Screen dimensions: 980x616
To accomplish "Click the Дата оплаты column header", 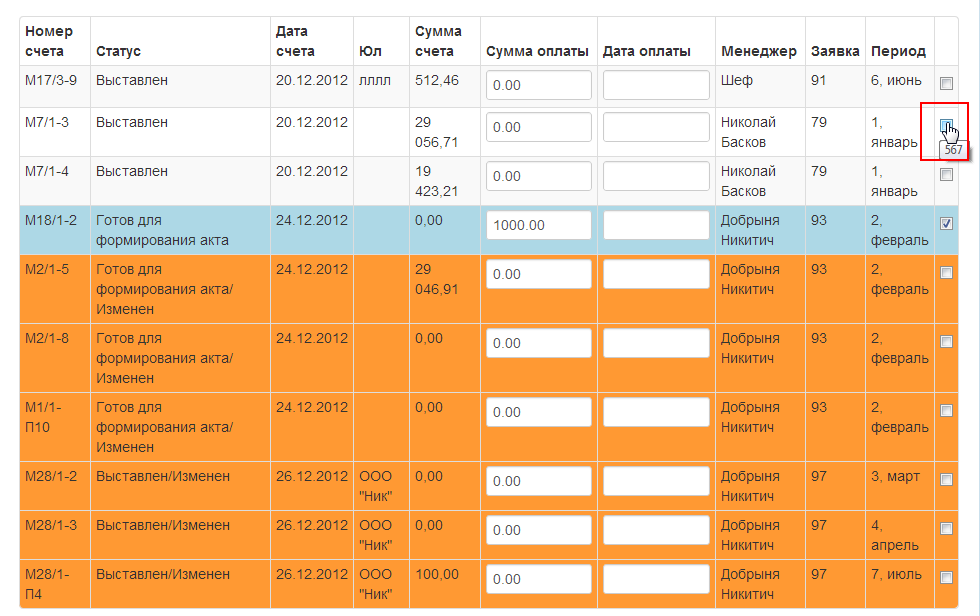I will click(646, 51).
